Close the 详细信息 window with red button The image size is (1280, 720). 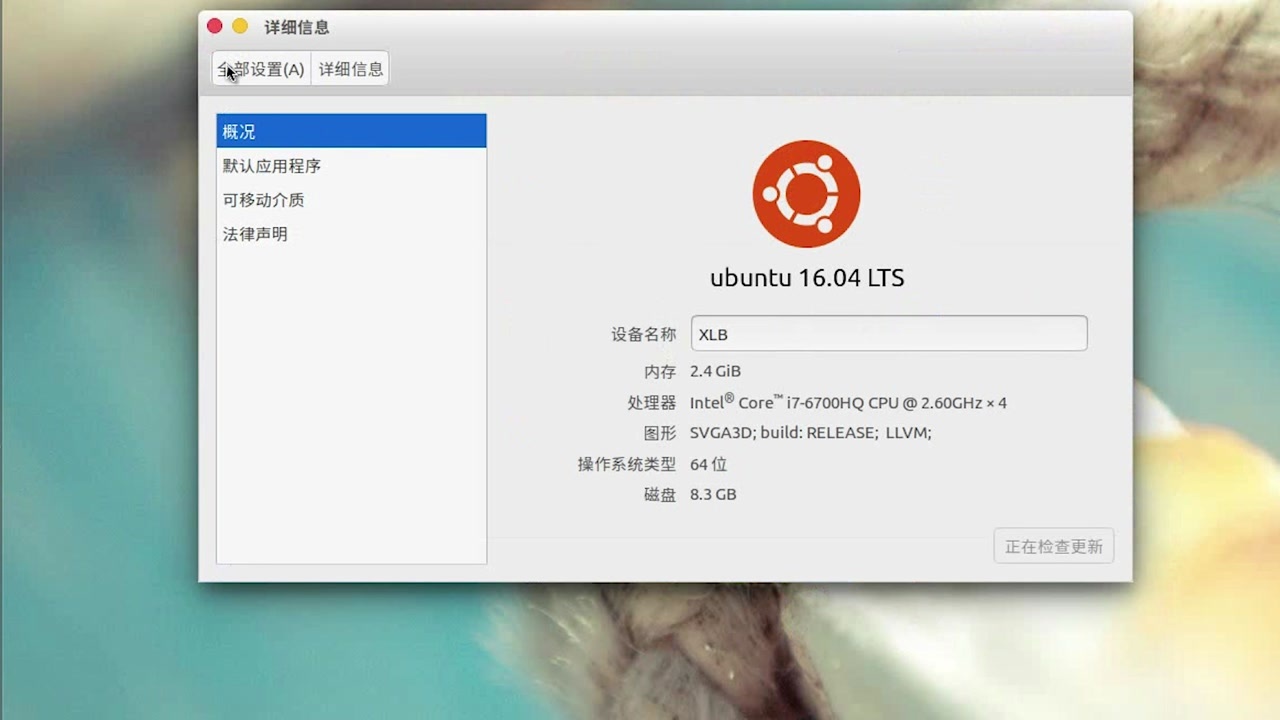[x=214, y=26]
